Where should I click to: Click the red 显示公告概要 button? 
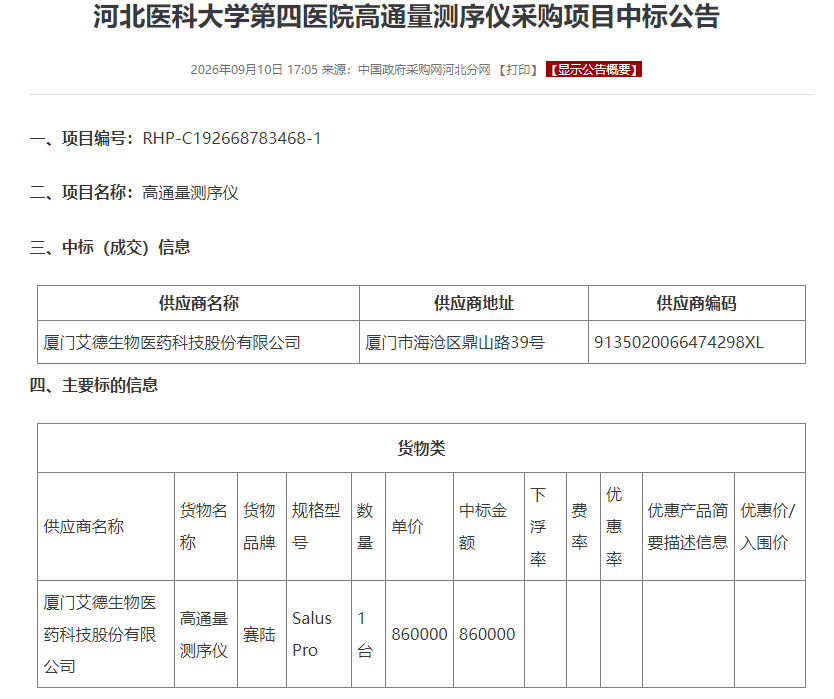594,70
